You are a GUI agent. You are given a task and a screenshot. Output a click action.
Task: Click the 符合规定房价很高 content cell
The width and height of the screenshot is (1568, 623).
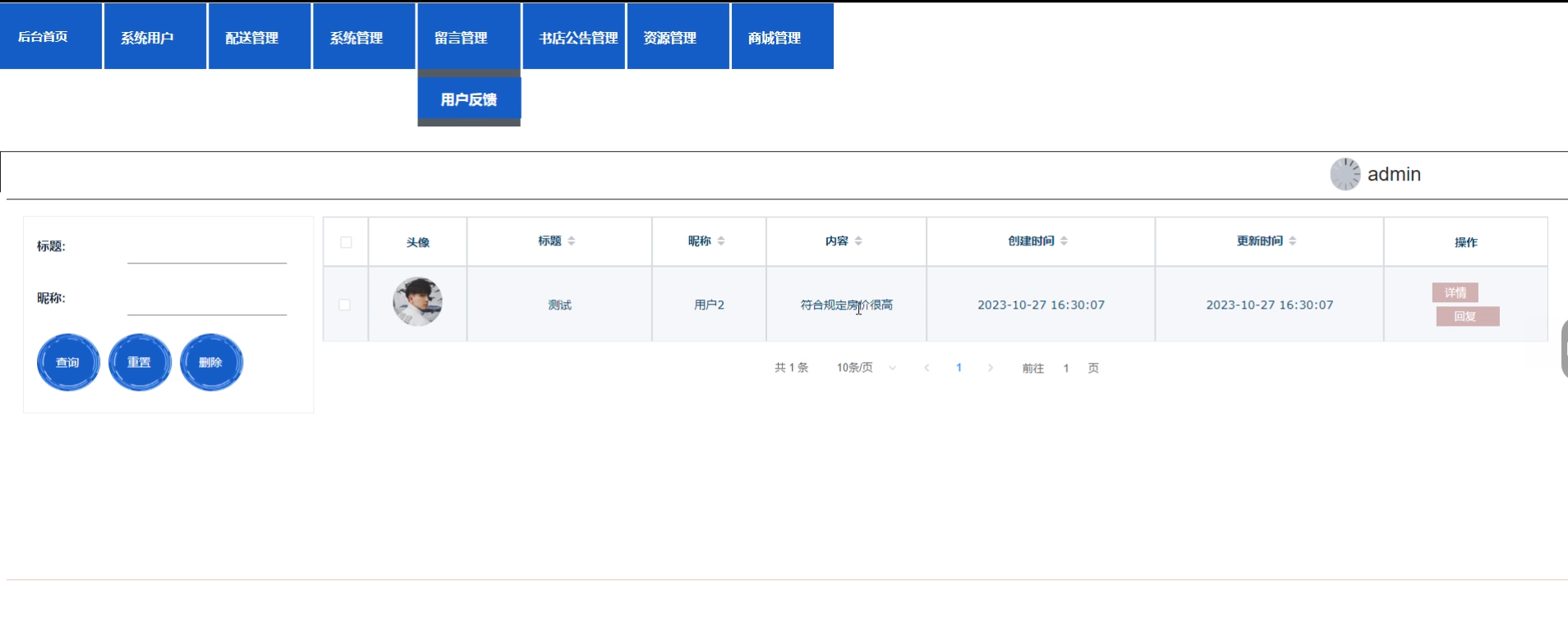pos(847,305)
